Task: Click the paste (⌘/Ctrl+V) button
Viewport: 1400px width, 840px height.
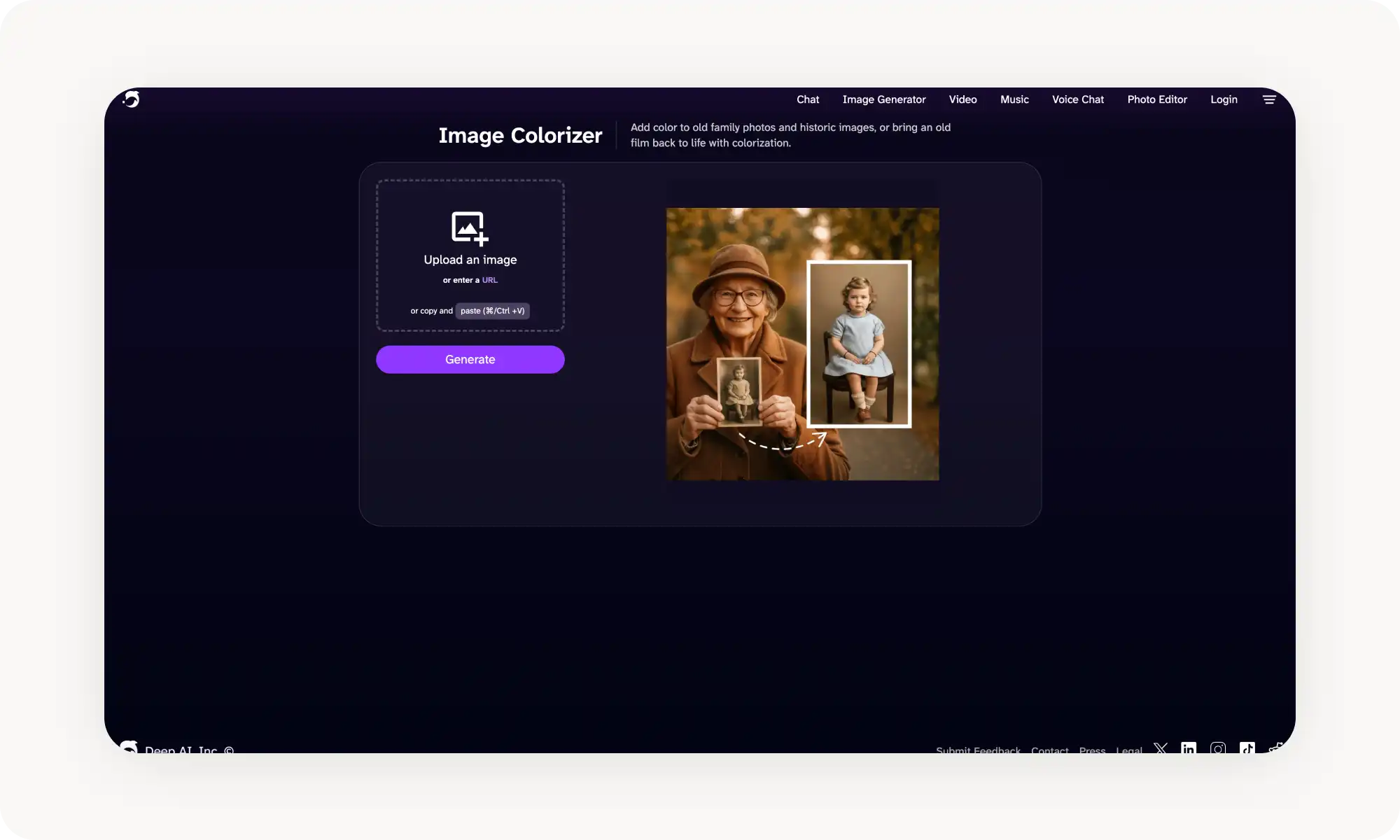Action: (x=492, y=311)
